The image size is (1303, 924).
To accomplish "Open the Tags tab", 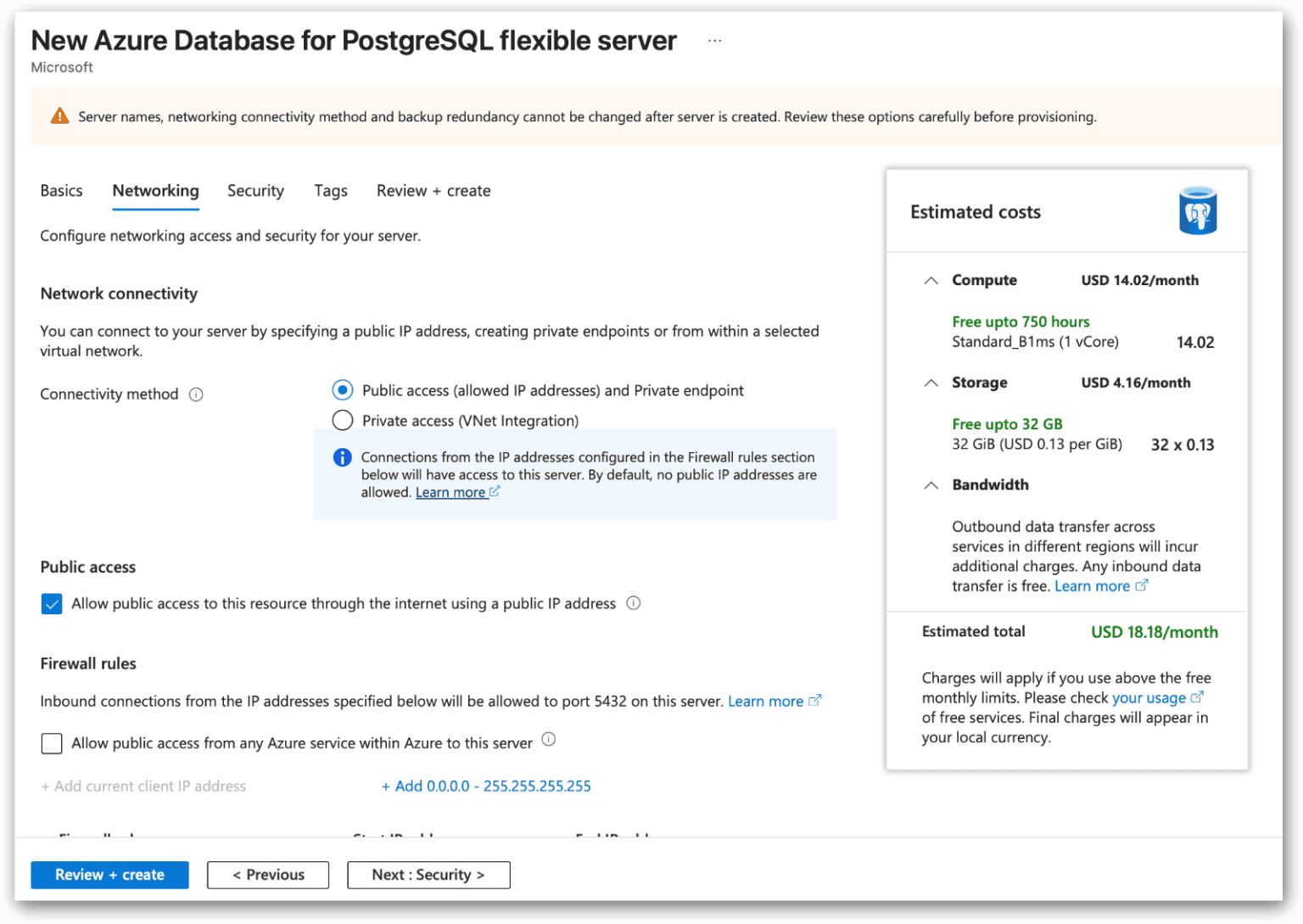I will tap(331, 191).
